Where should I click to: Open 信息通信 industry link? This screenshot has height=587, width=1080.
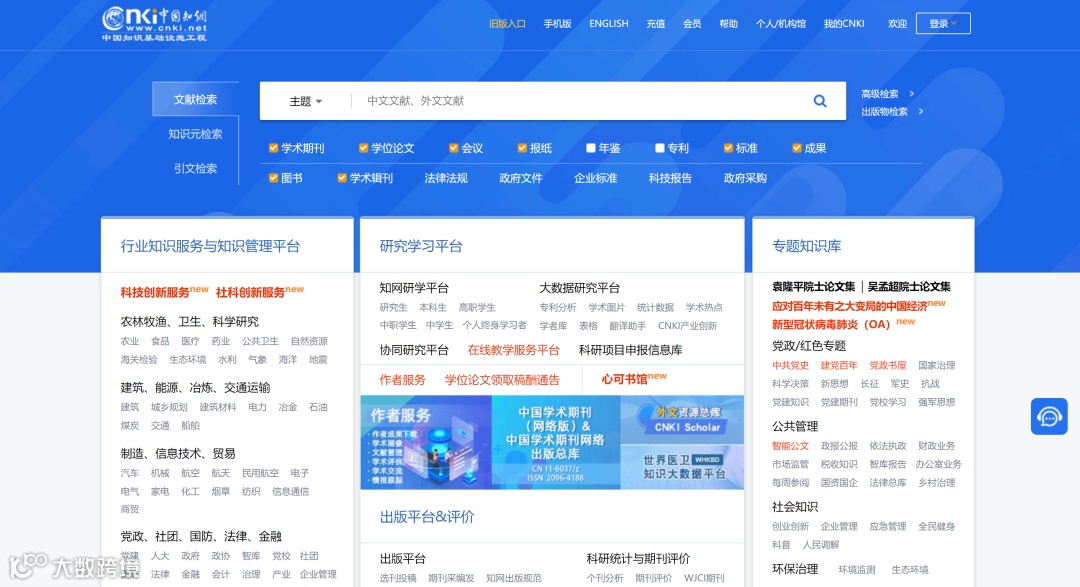[x=291, y=491]
